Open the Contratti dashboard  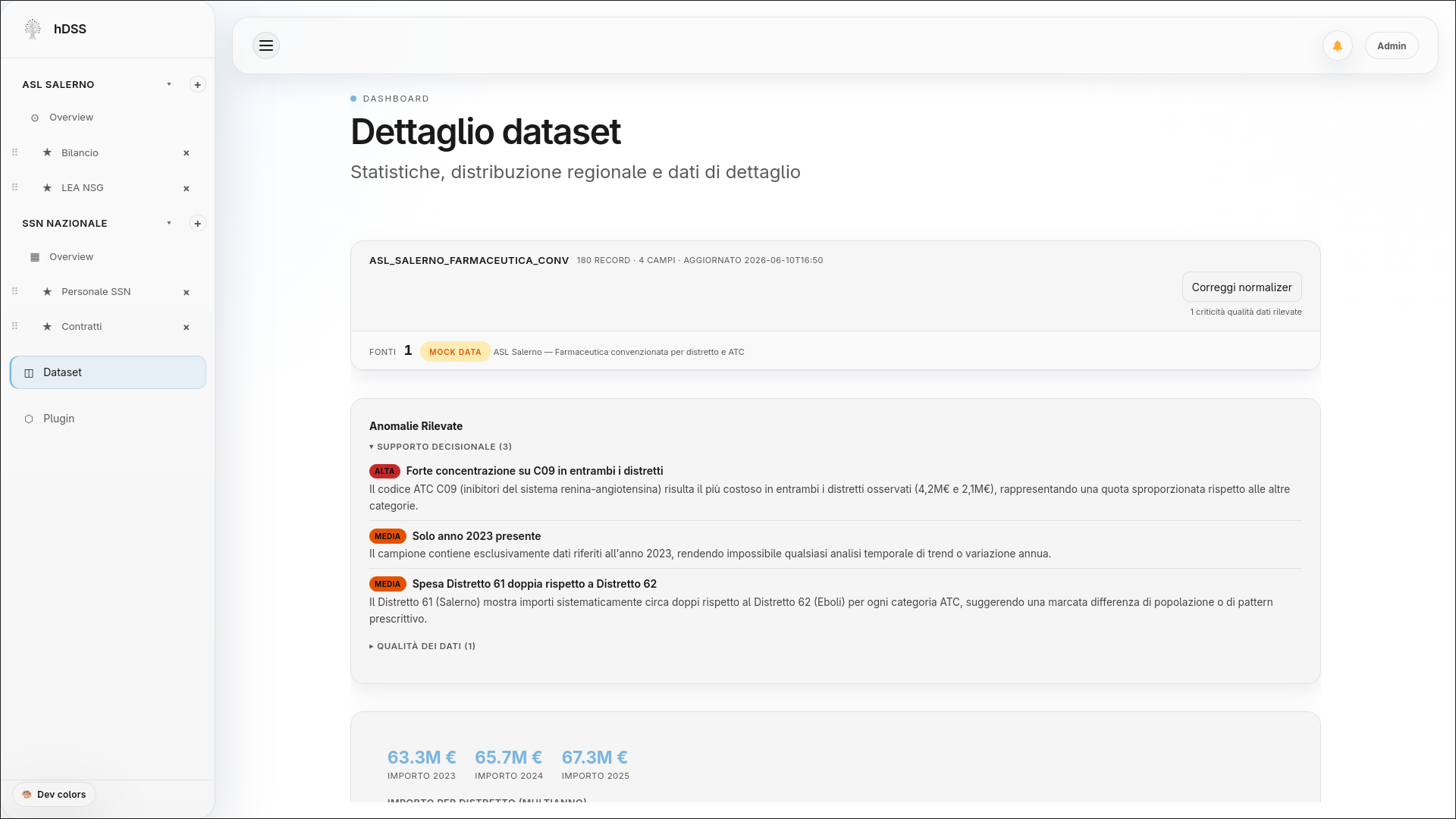[x=82, y=327]
